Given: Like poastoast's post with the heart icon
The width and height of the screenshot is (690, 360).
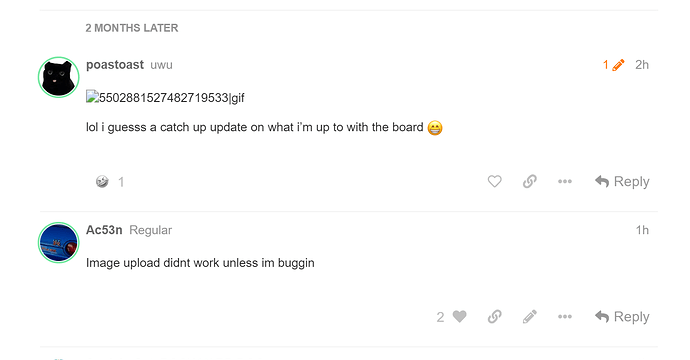Looking at the screenshot, I should click(494, 181).
